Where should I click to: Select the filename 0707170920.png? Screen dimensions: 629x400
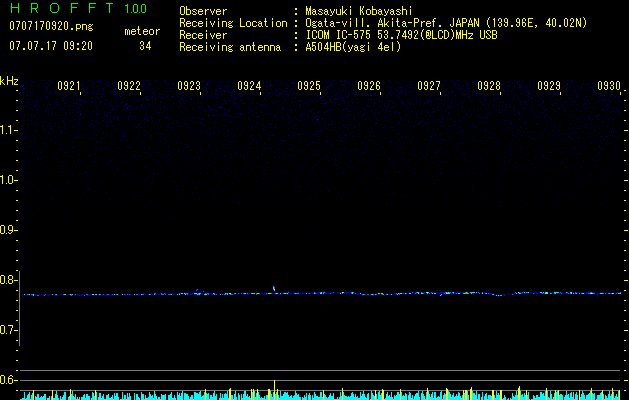pyautogui.click(x=51, y=26)
